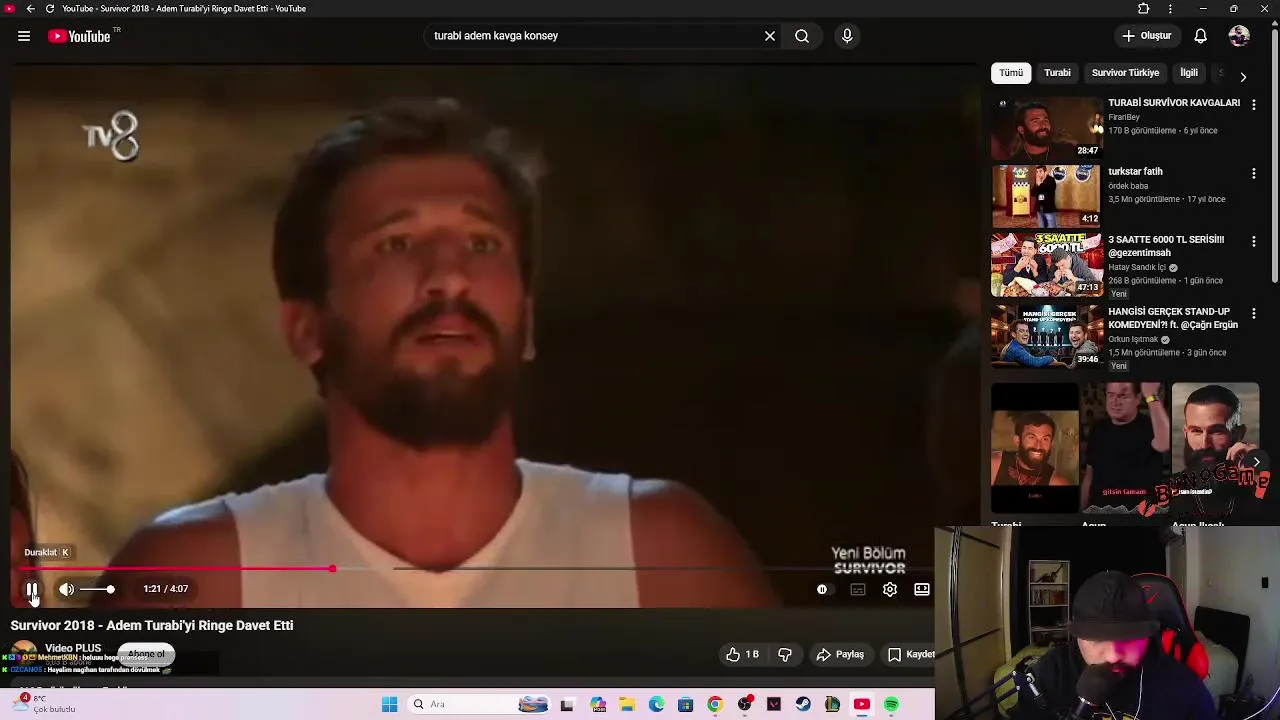The width and height of the screenshot is (1280, 720).
Task: Switch to theater mode view
Action: 921,589
